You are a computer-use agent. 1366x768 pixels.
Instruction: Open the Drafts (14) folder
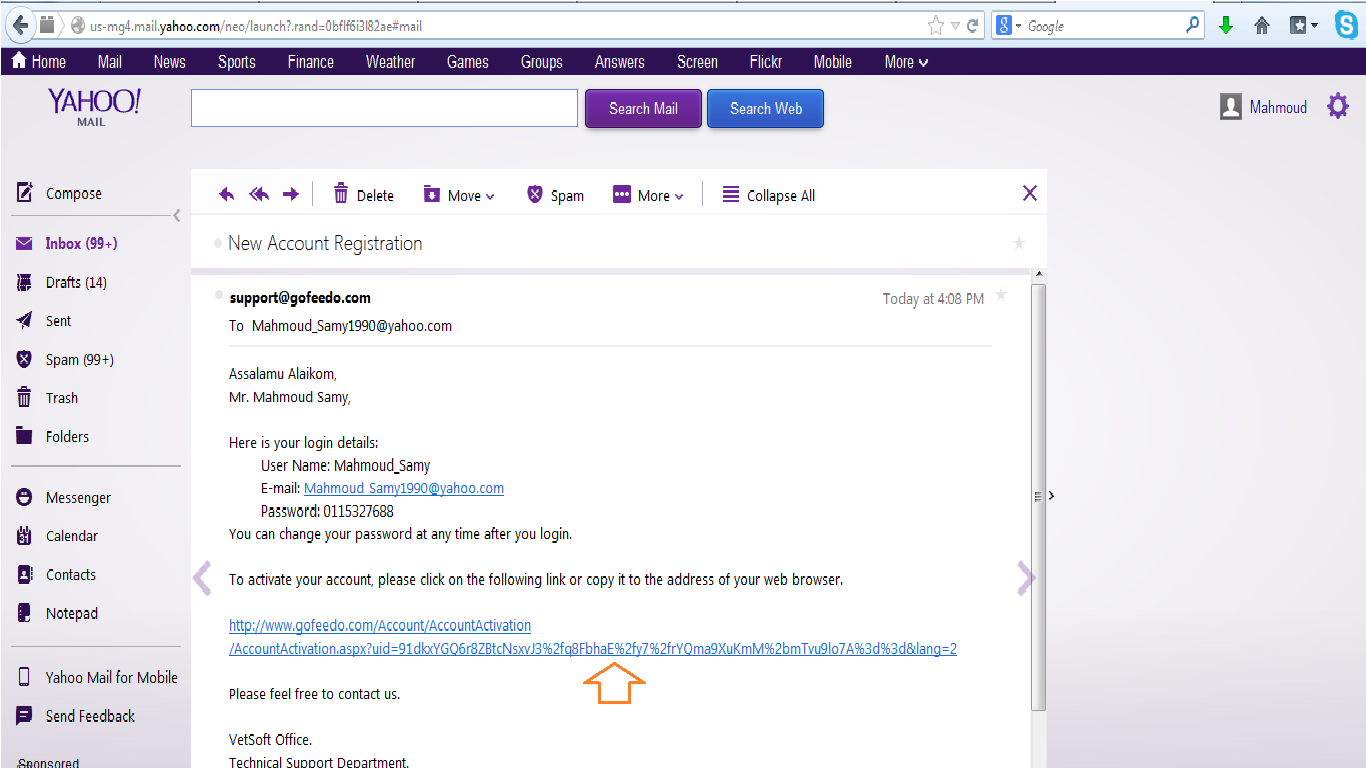click(61, 282)
